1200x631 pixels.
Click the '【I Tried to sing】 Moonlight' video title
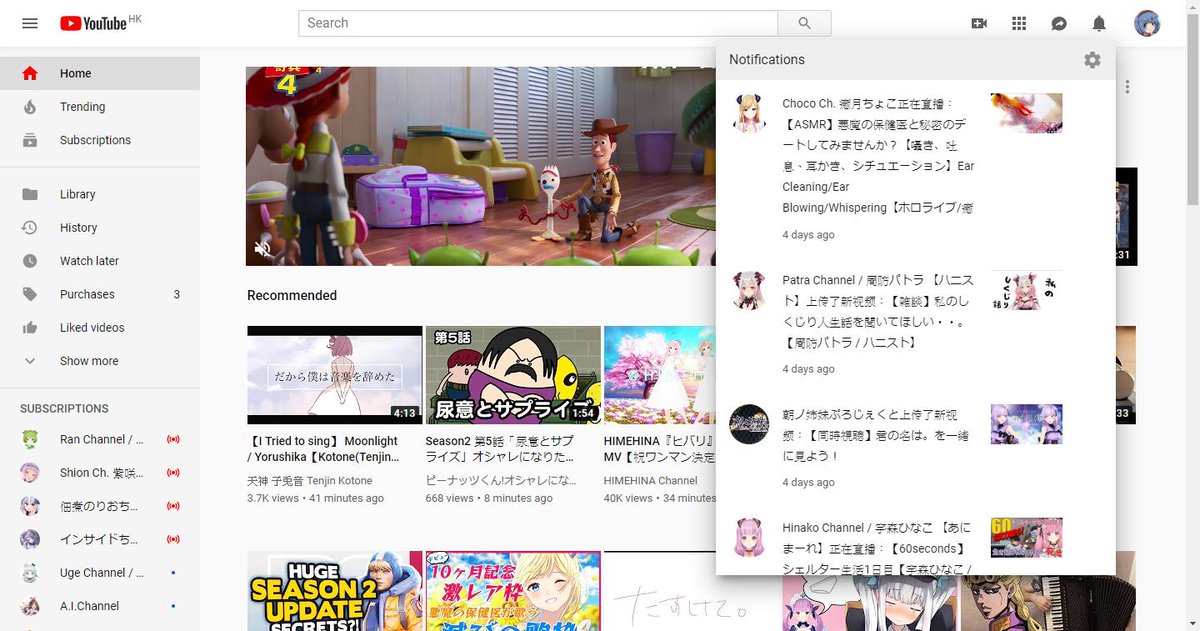pyautogui.click(x=322, y=449)
